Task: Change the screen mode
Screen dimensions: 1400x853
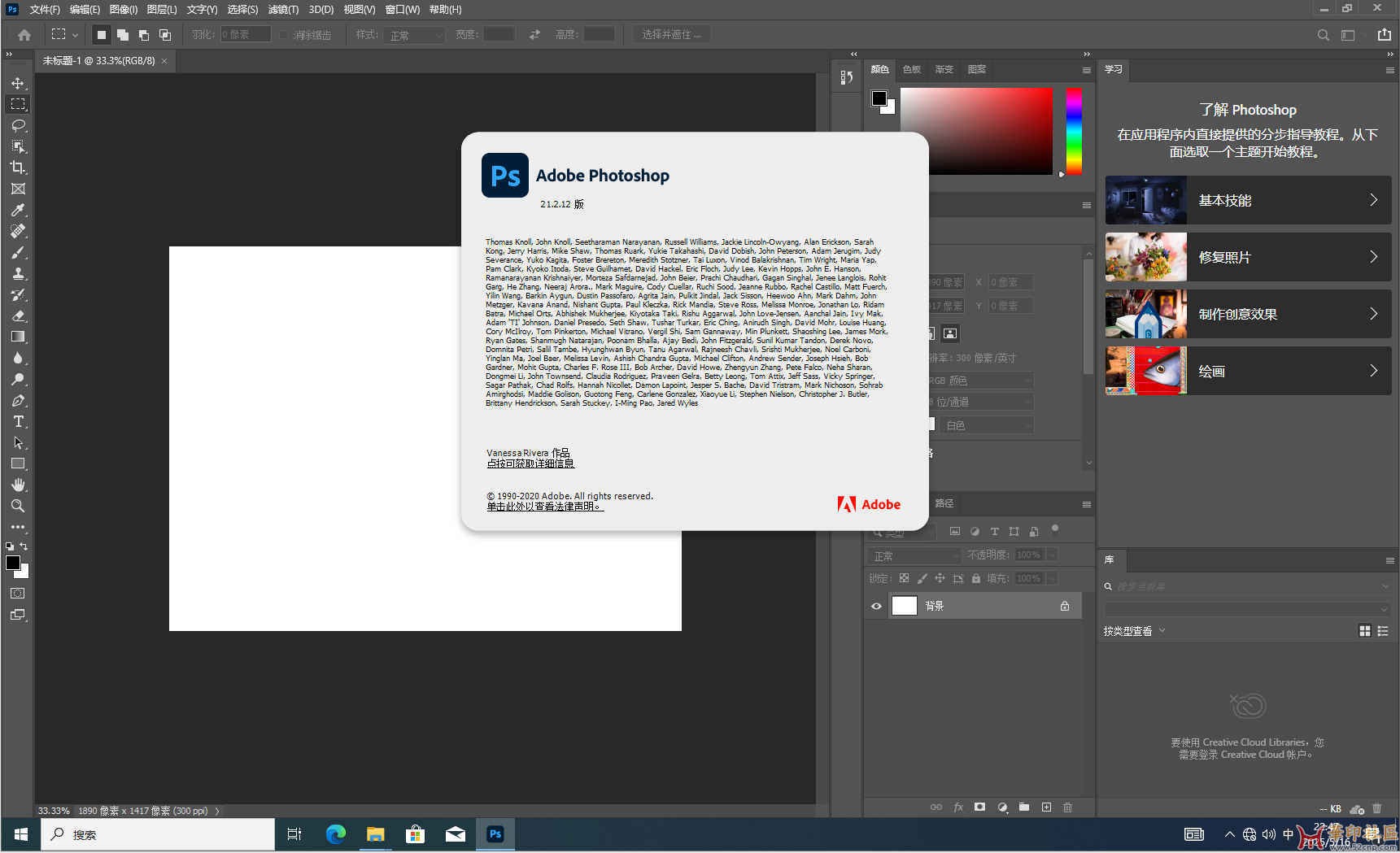Action: (x=18, y=615)
